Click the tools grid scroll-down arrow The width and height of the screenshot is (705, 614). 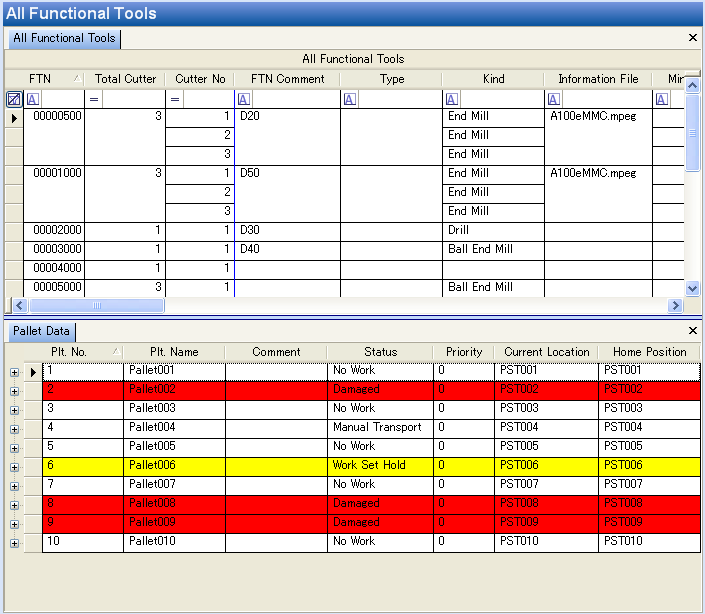coord(692,288)
